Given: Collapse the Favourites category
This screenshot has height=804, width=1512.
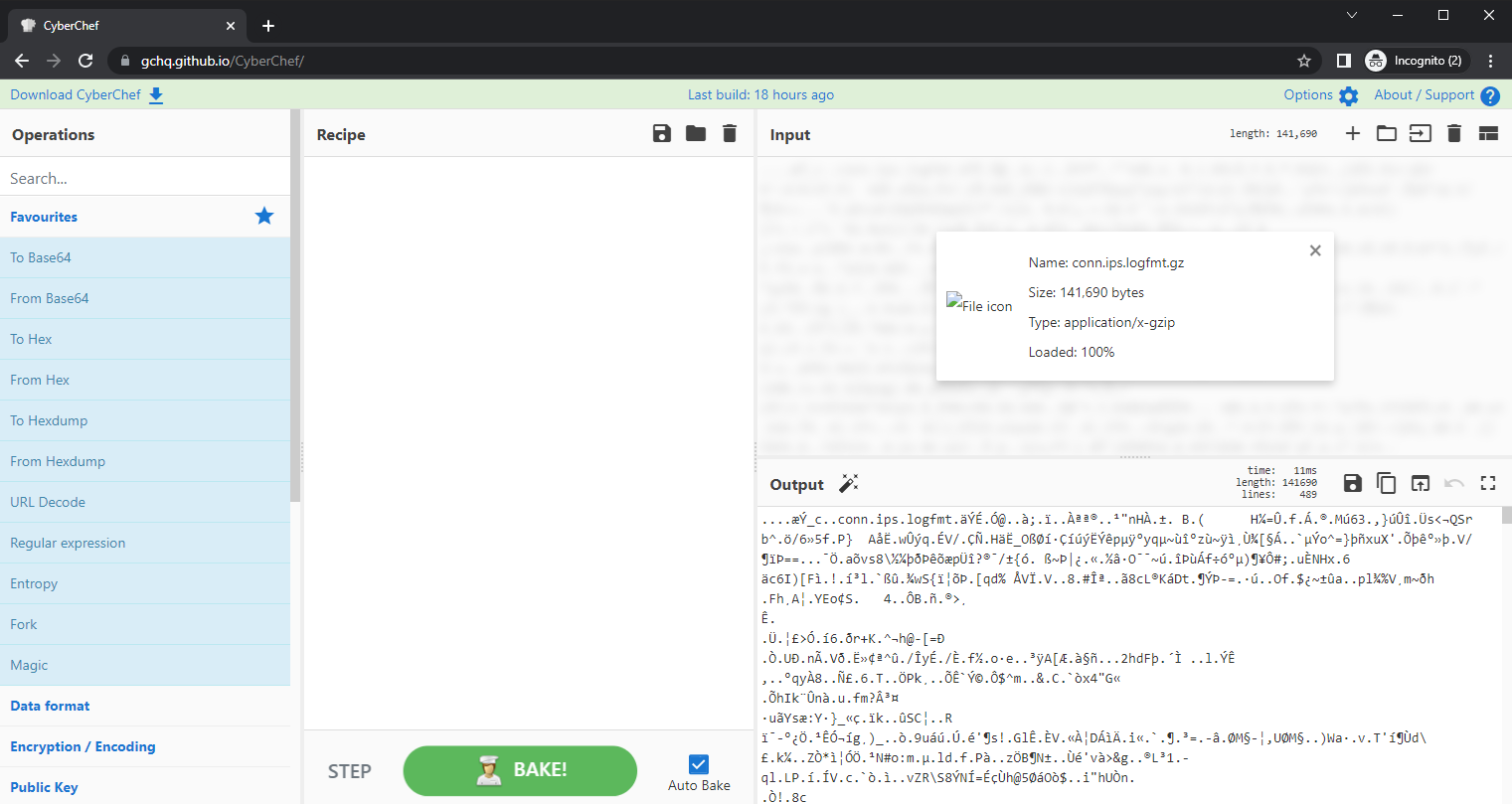Looking at the screenshot, I should [x=44, y=217].
